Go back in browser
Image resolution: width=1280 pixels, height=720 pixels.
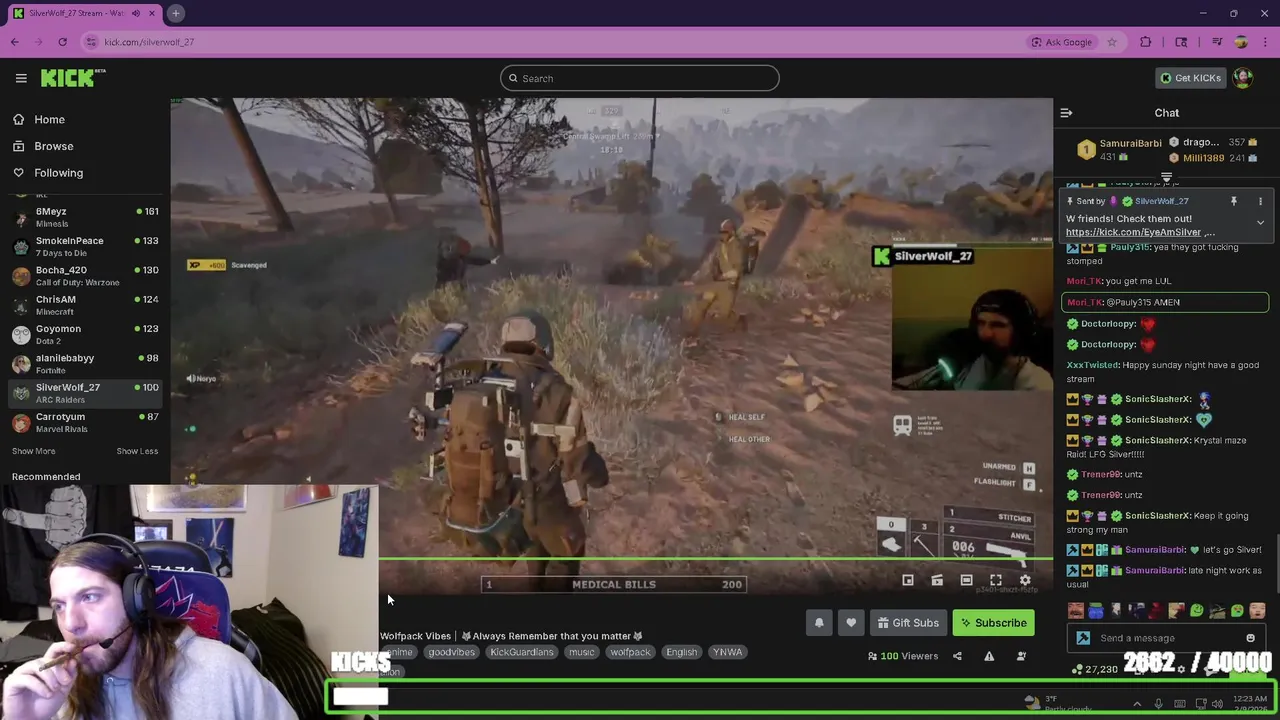pyautogui.click(x=14, y=42)
